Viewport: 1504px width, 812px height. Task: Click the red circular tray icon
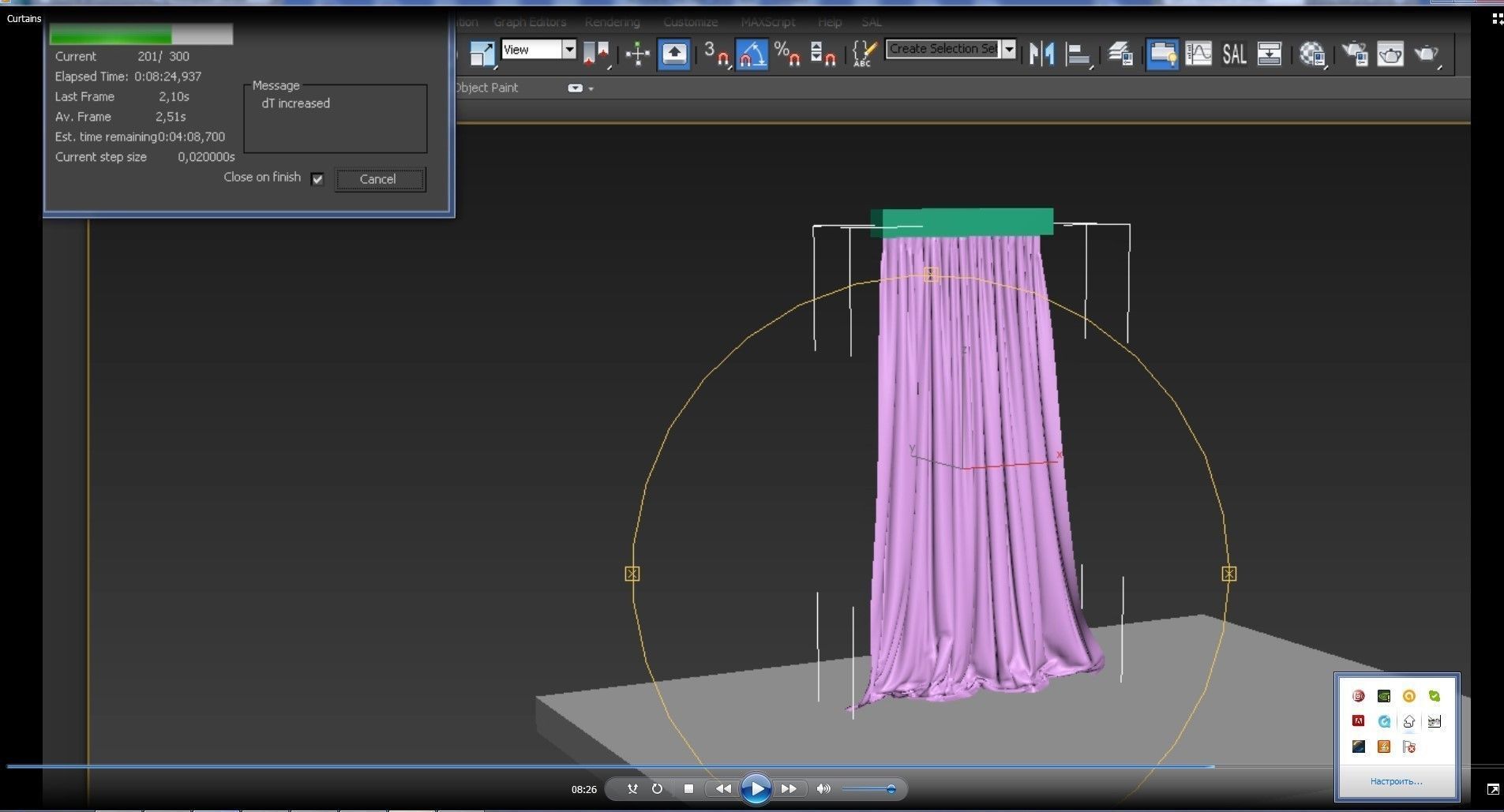[1358, 696]
